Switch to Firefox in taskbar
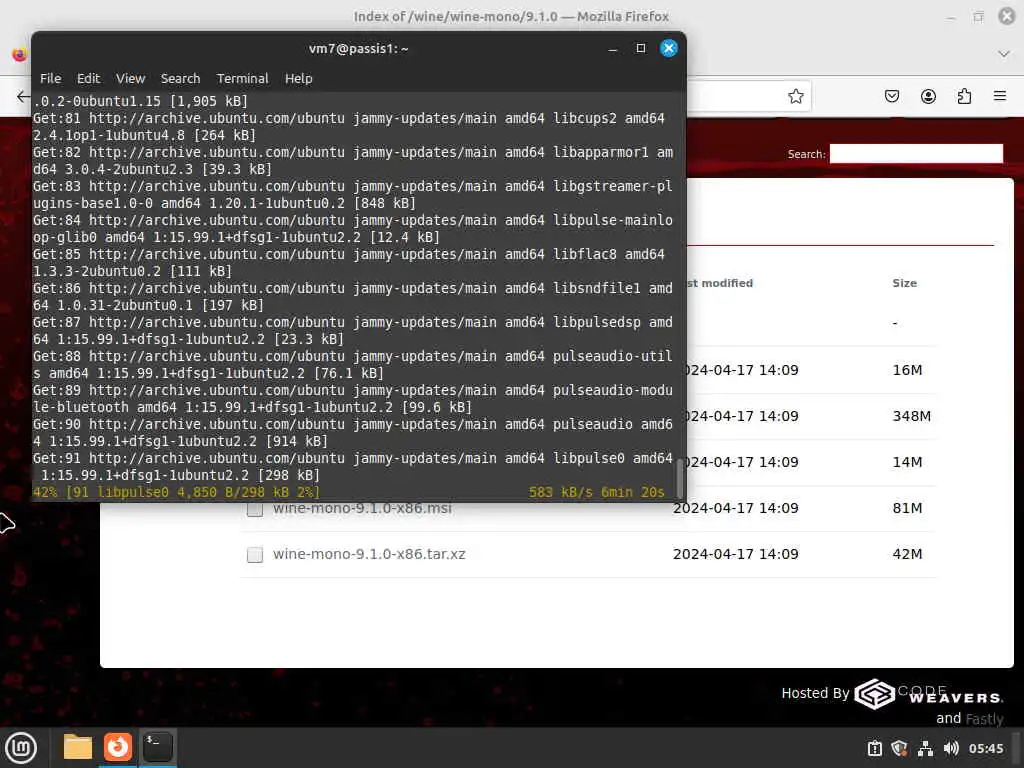 pos(118,746)
